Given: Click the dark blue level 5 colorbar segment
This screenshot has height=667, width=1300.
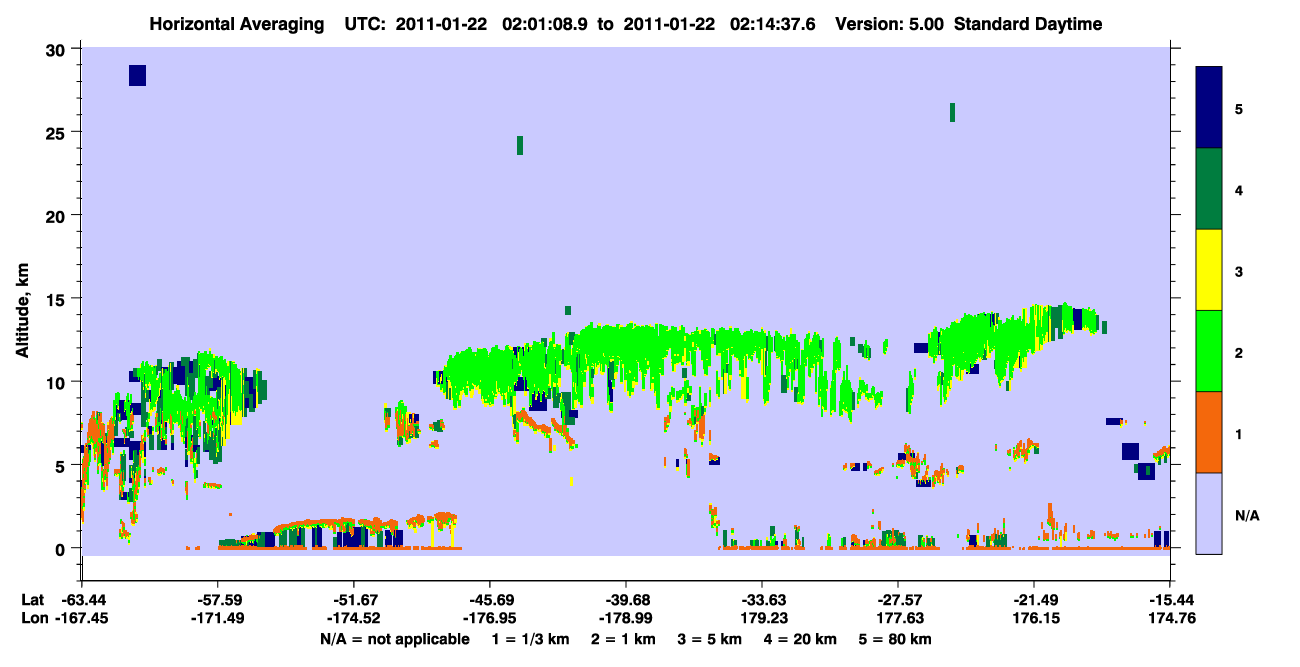Looking at the screenshot, I should click(x=1209, y=107).
